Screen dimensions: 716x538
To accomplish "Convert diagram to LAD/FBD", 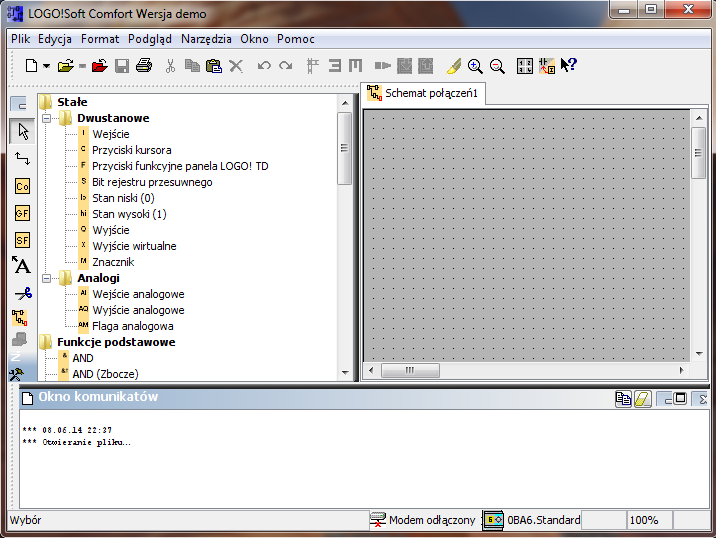I will pyautogui.click(x=547, y=66).
